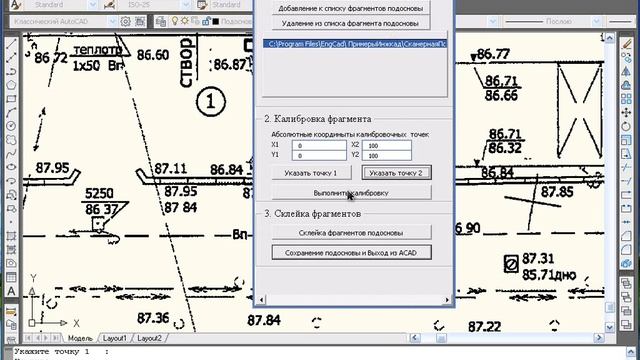
Task: Open the Послою linetype dropdown
Action: click(x=596, y=21)
